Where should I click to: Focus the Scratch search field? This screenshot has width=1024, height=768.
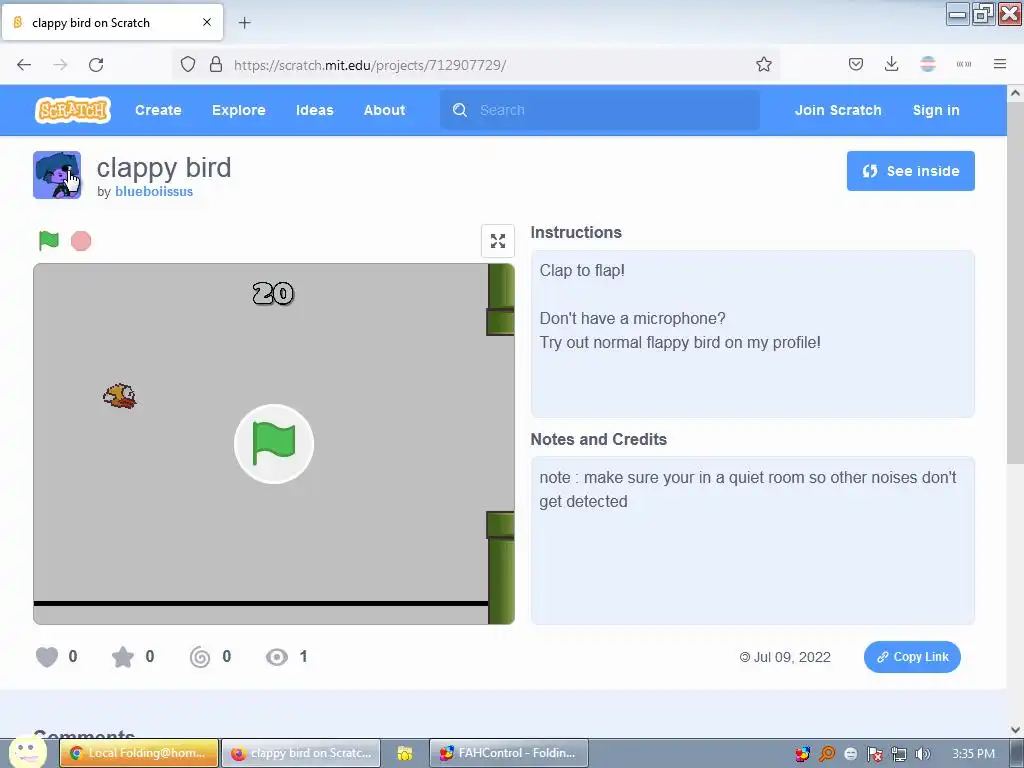600,110
